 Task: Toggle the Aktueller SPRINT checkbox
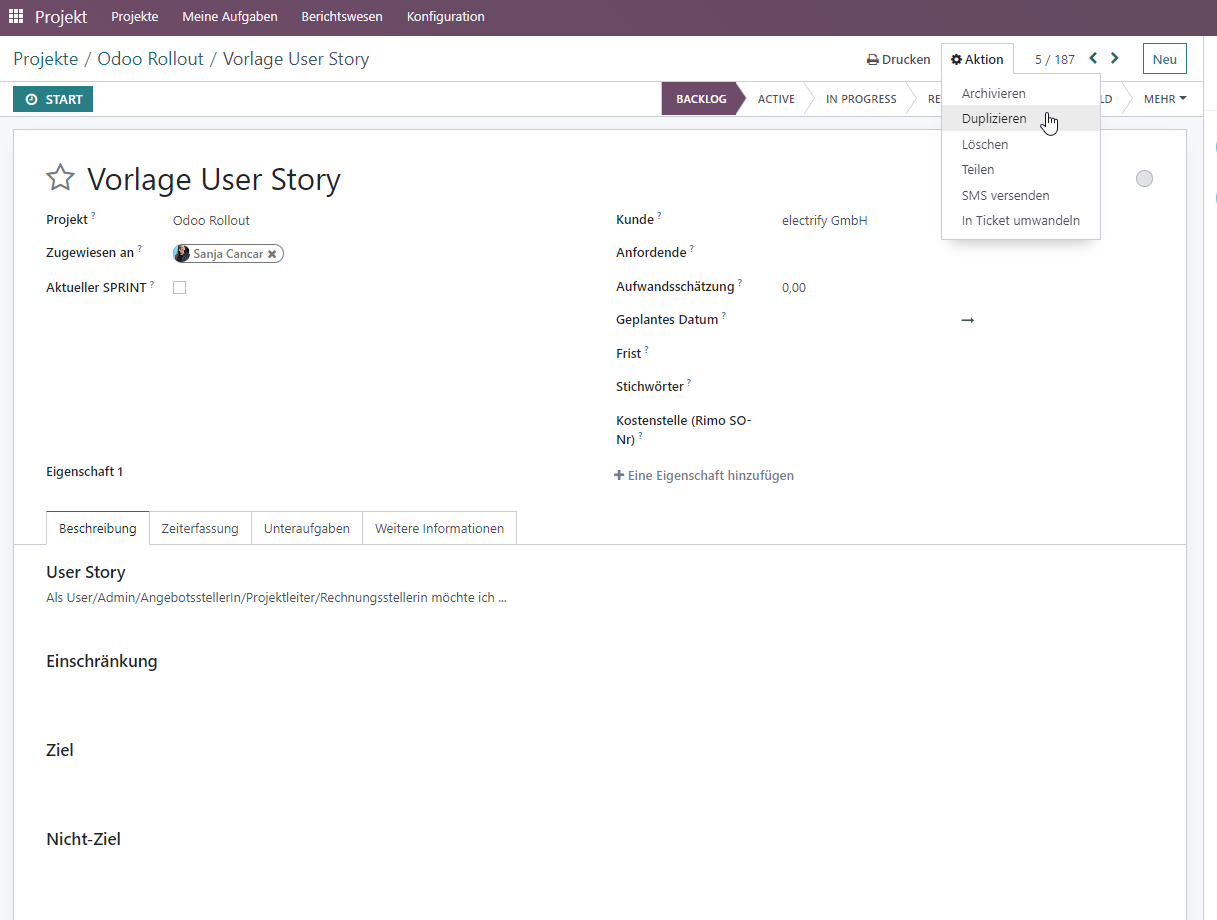pos(180,288)
